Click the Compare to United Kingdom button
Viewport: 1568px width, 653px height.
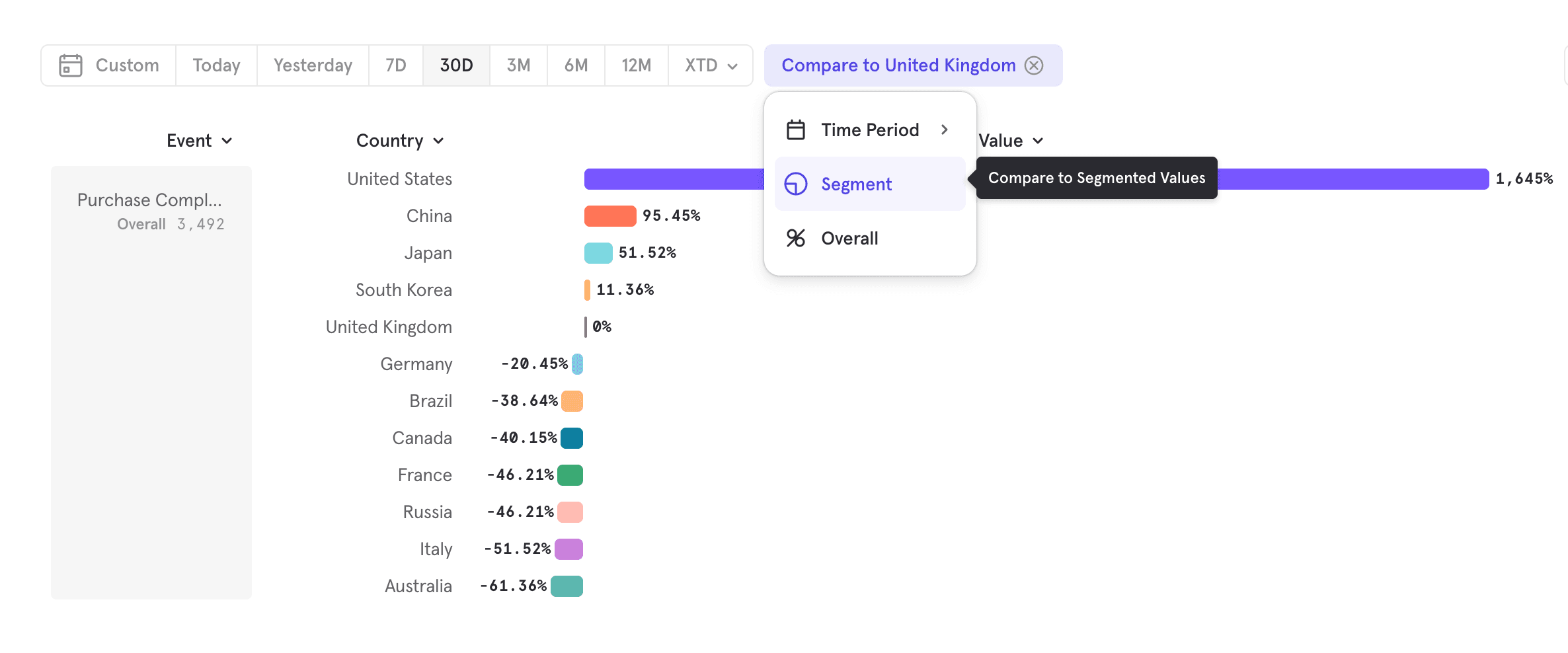point(899,65)
